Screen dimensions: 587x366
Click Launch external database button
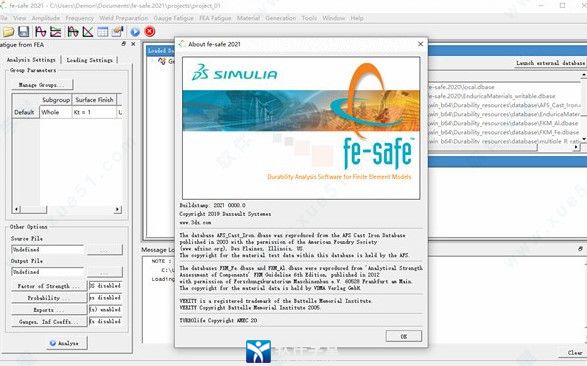pyautogui.click(x=550, y=63)
